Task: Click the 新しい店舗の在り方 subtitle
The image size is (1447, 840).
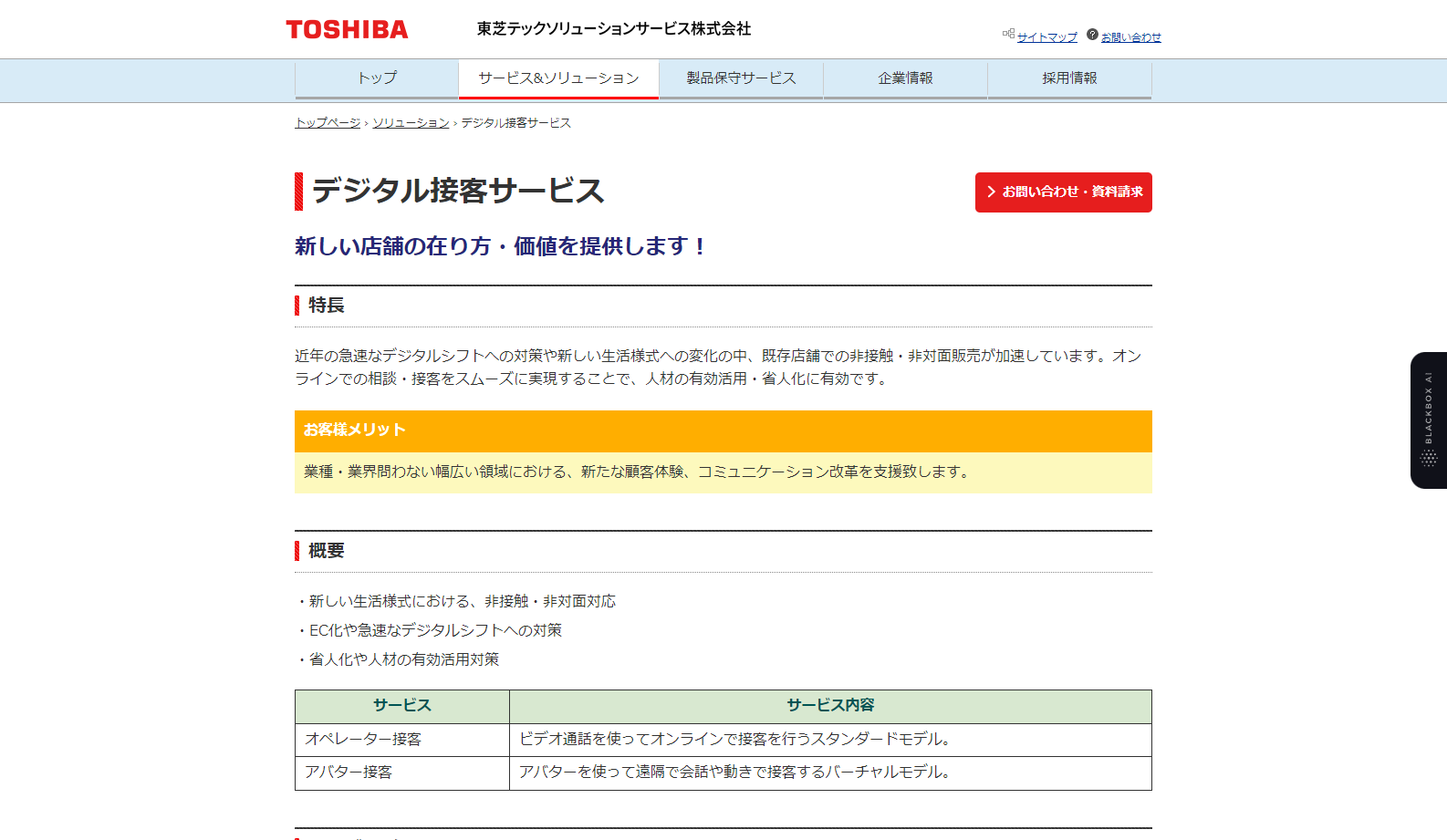Action: 500,247
